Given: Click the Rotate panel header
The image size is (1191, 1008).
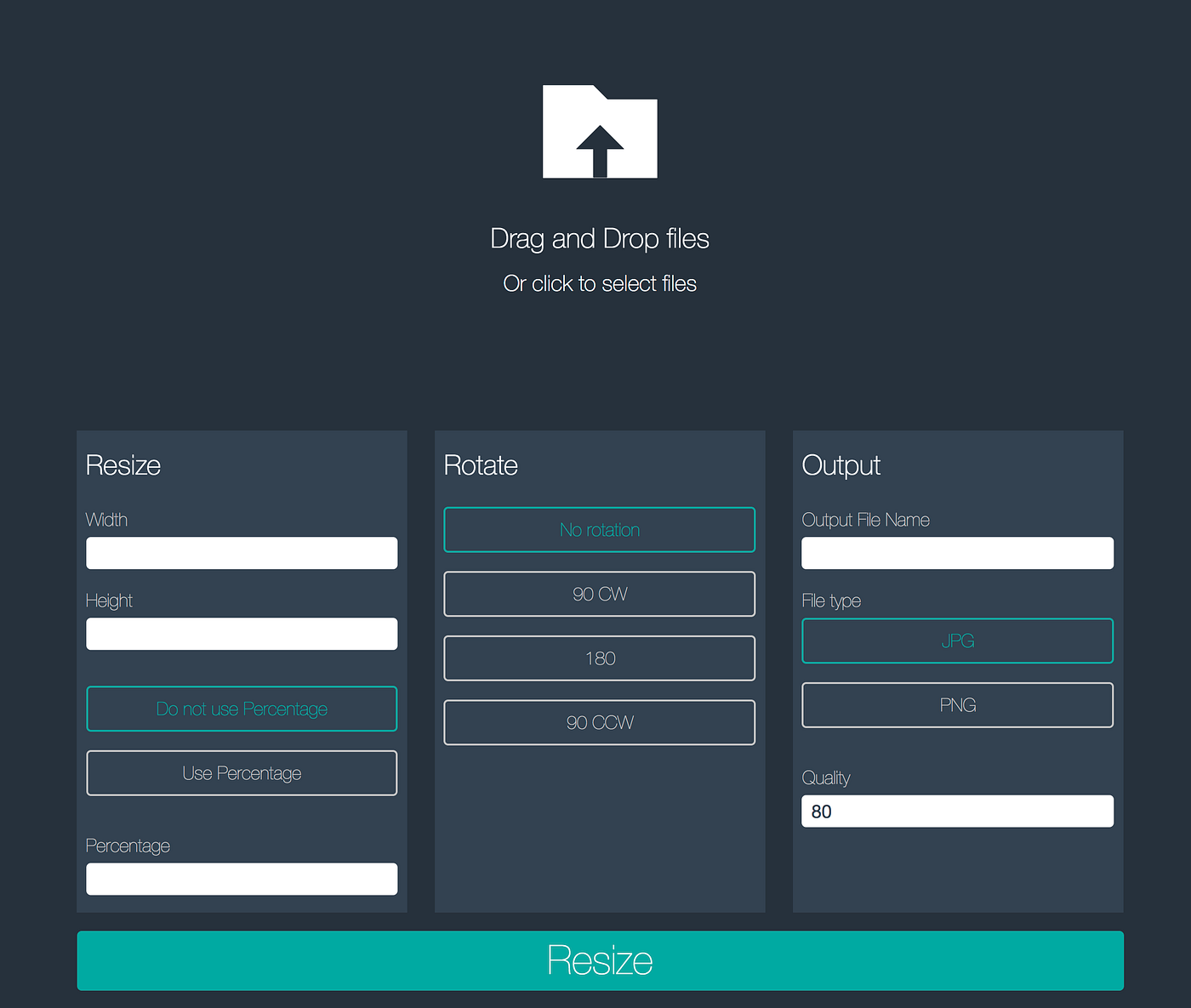Looking at the screenshot, I should point(480,465).
